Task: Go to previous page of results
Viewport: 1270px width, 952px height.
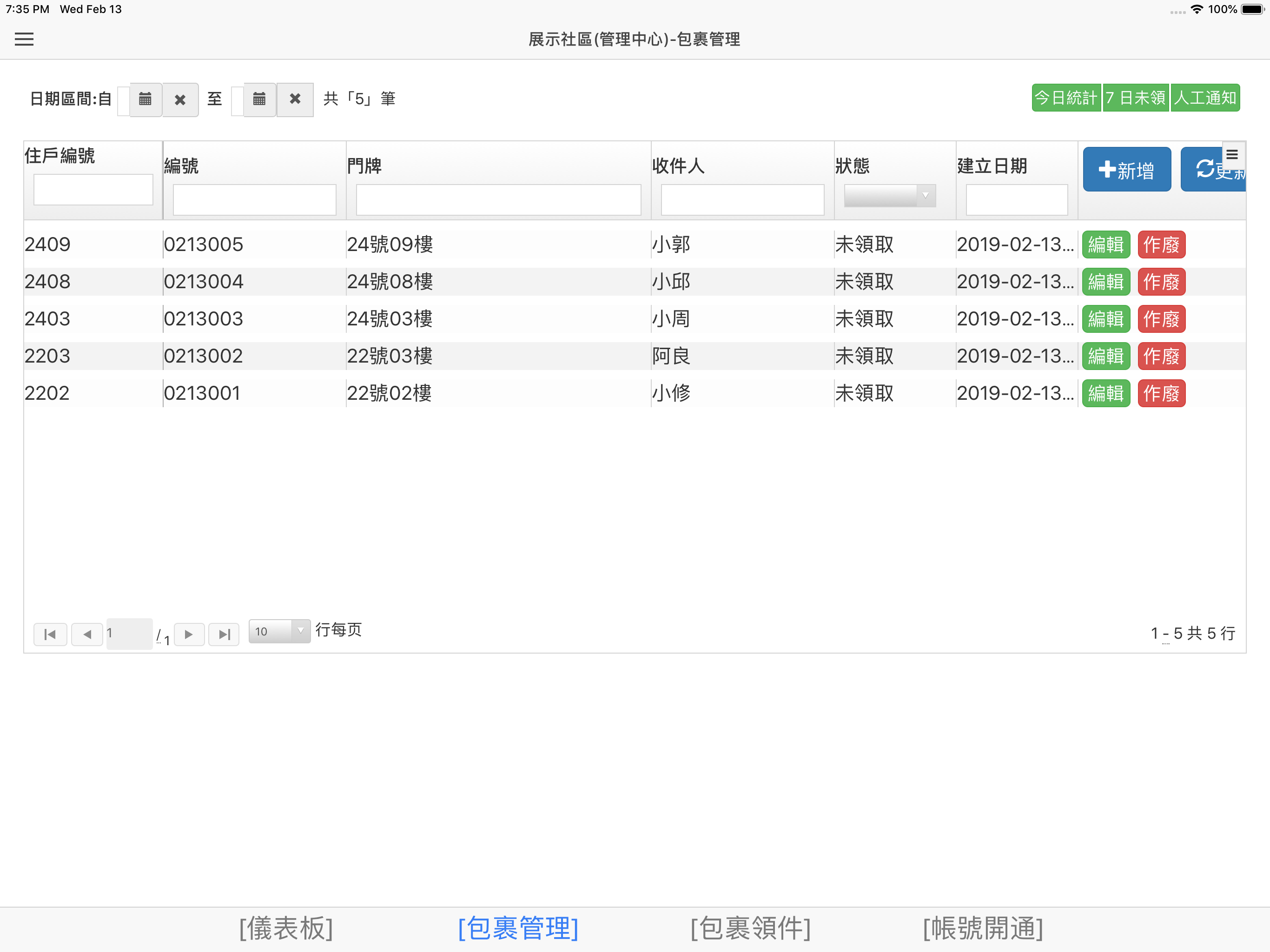Action: pyautogui.click(x=87, y=634)
